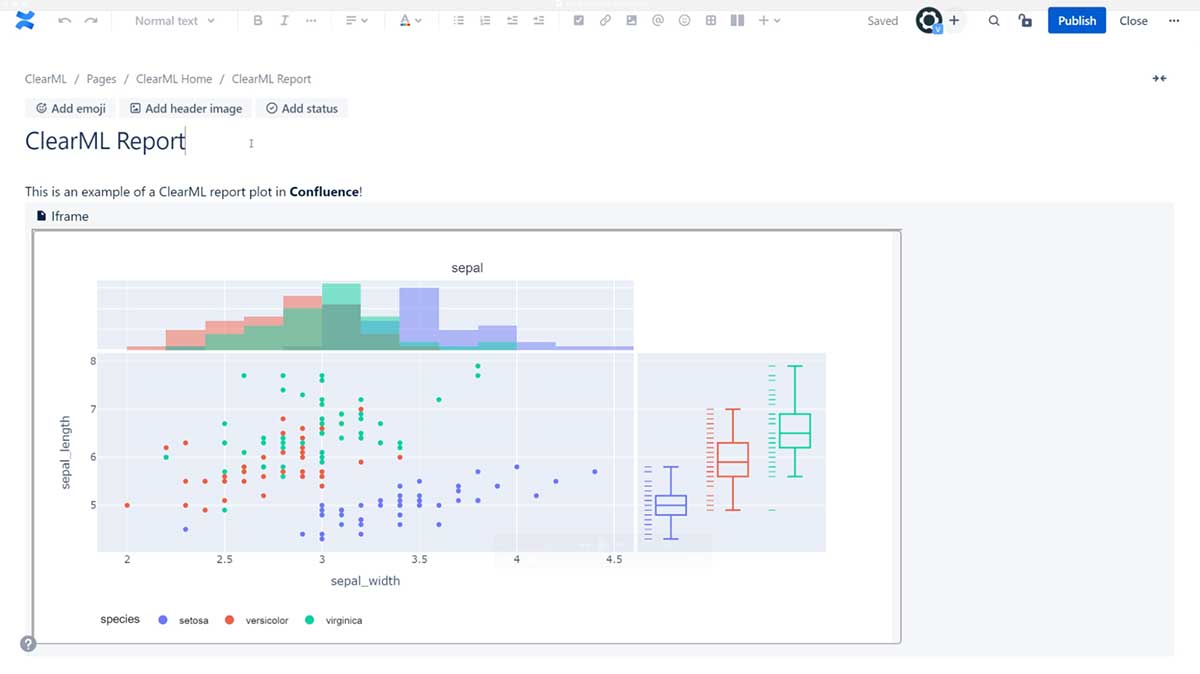Undo the last edit
1200x674 pixels.
tap(65, 20)
